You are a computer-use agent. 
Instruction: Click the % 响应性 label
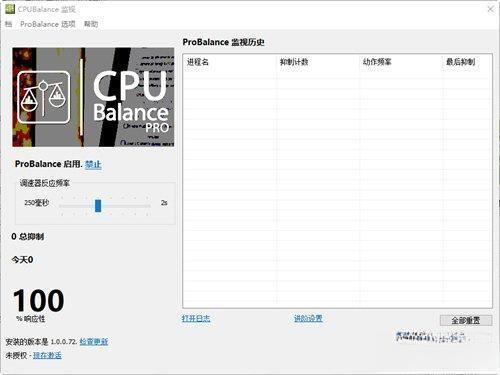(30, 319)
